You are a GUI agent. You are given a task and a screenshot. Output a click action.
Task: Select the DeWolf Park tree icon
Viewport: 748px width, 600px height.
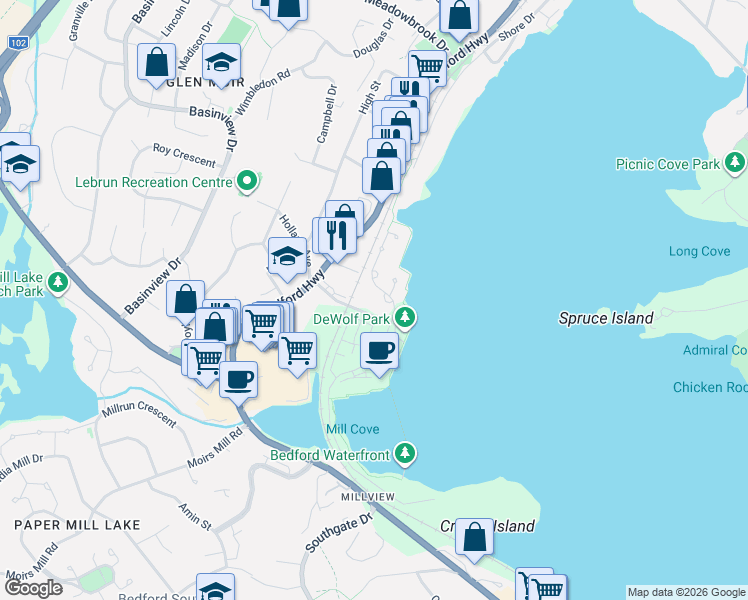point(405,319)
